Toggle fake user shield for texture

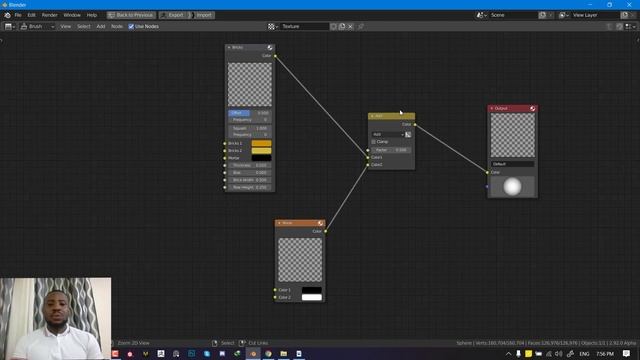pyautogui.click(x=333, y=27)
